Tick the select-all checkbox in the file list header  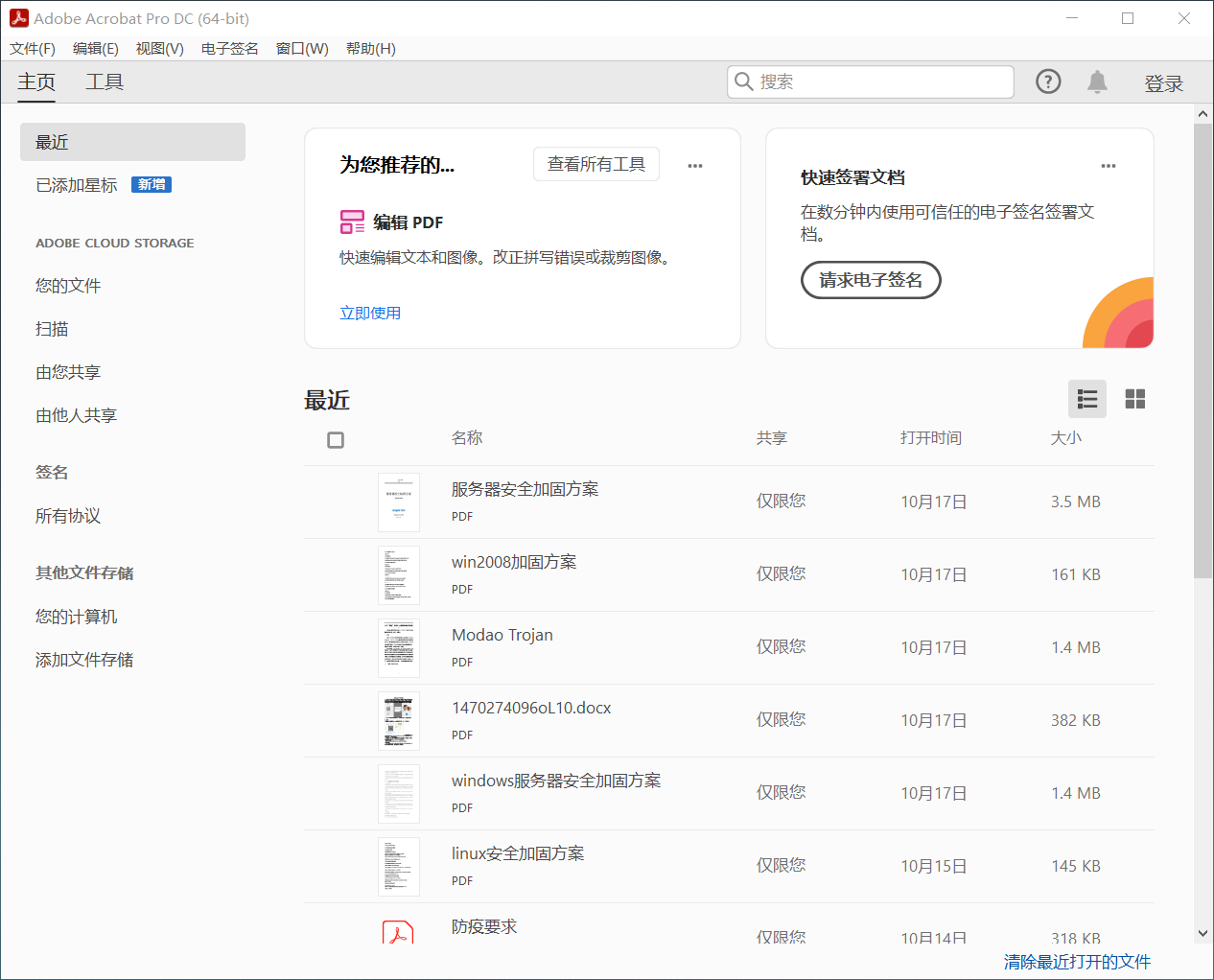pos(336,440)
